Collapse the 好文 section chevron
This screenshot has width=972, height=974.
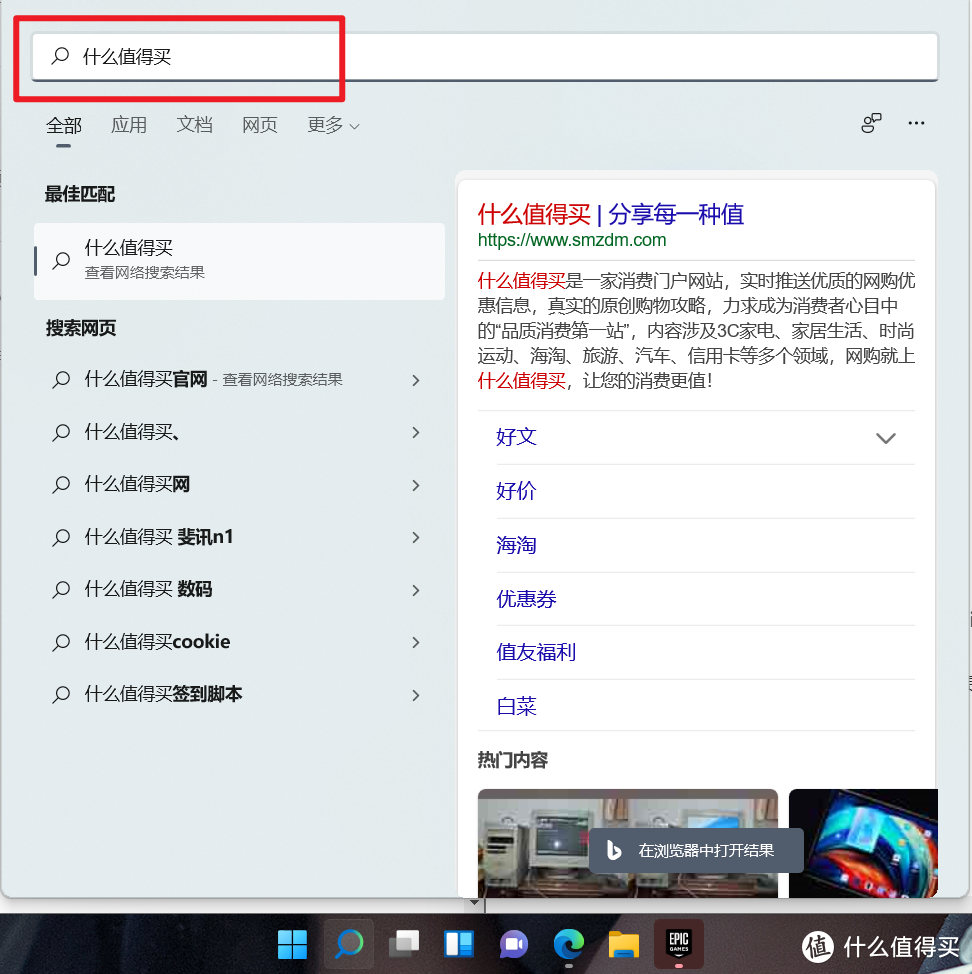click(x=885, y=438)
